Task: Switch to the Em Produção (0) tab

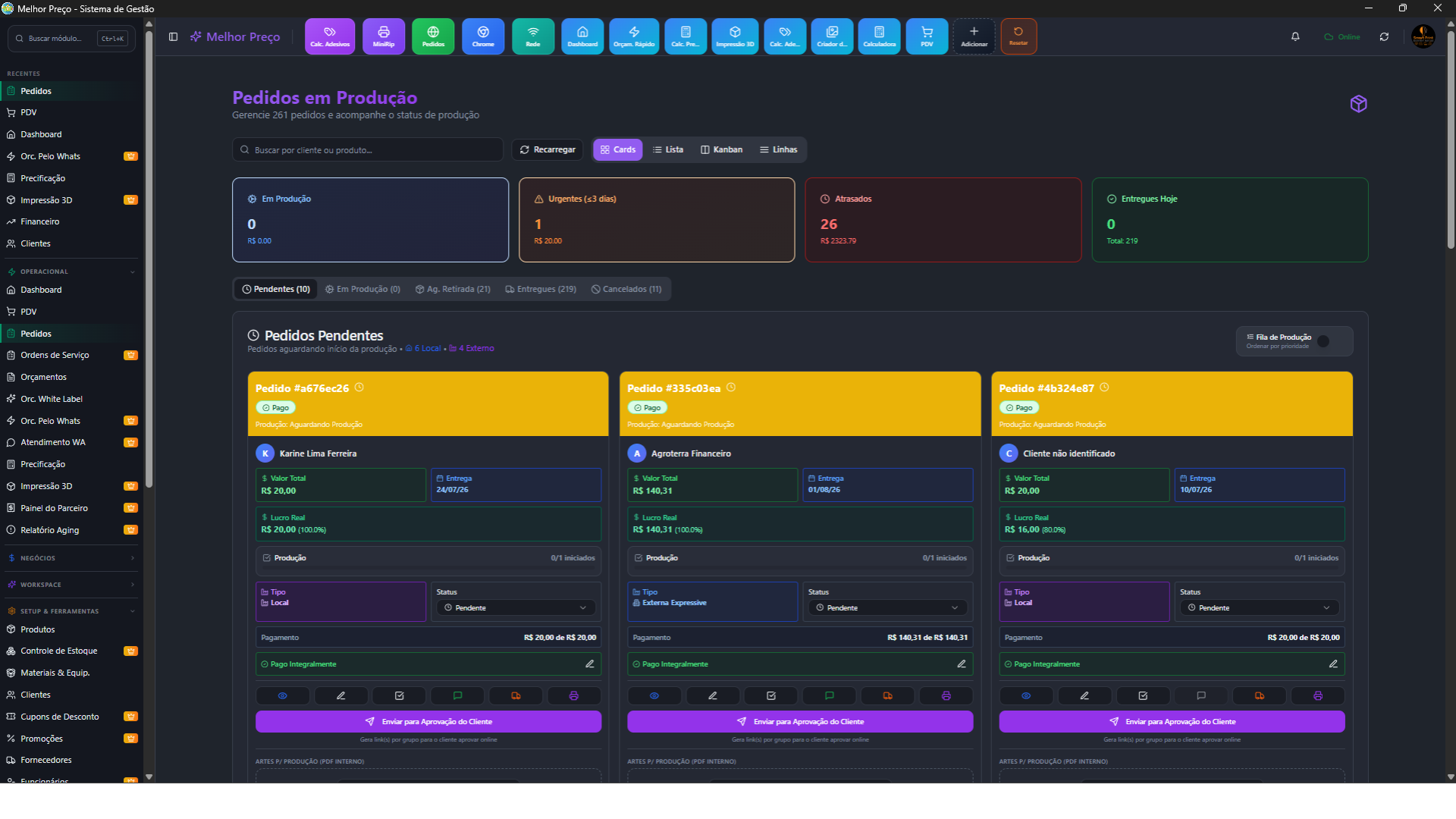Action: pos(362,289)
